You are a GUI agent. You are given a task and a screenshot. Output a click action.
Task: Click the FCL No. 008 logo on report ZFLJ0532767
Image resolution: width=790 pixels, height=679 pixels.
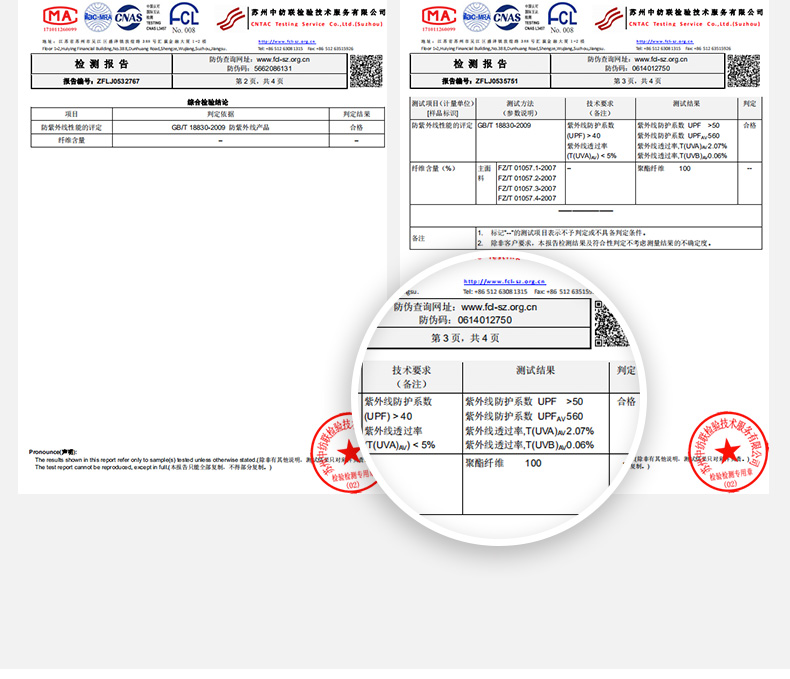click(x=184, y=18)
